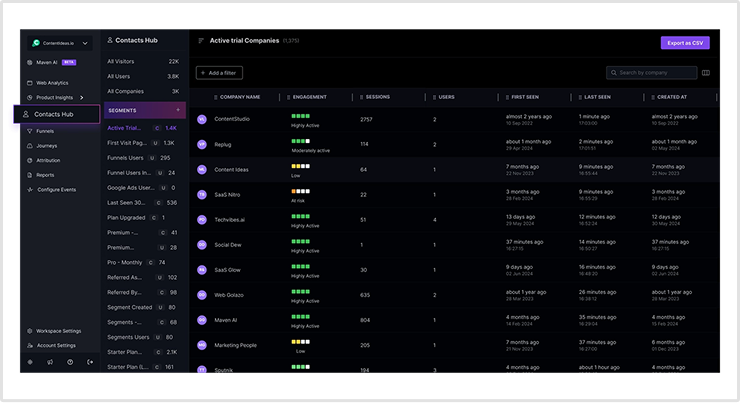Viewport: 740px width, 403px height.
Task: Click ContentStudio's green engagement bar indicator
Action: pos(301,116)
